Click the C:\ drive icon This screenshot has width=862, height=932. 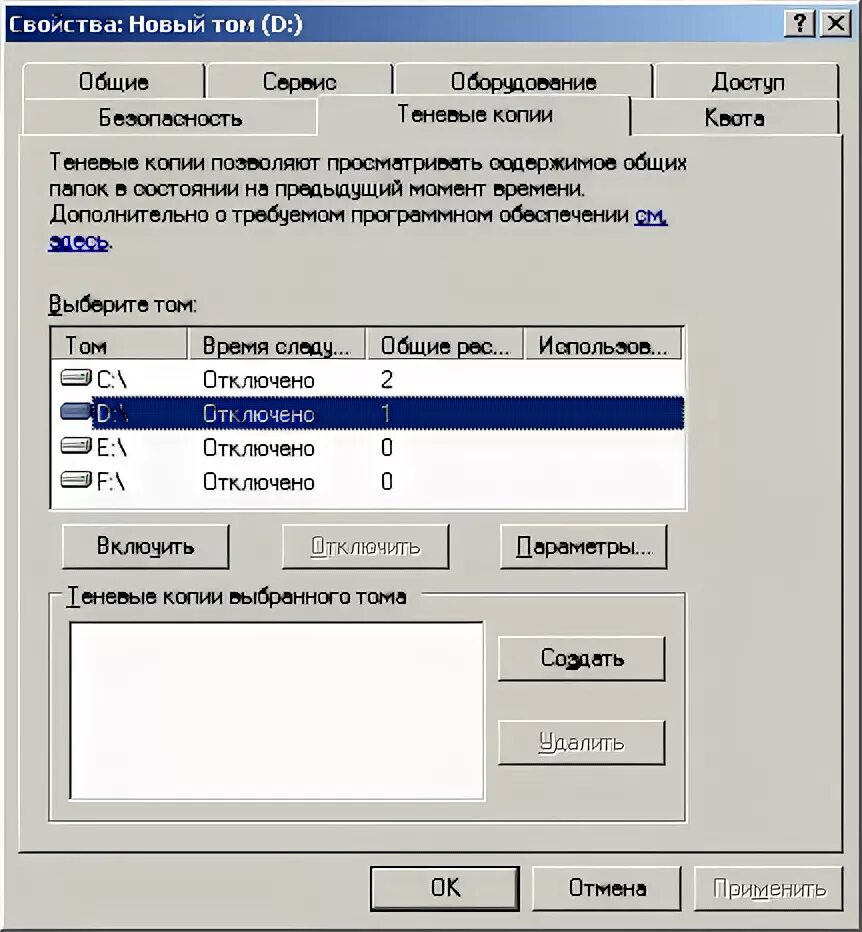point(75,377)
